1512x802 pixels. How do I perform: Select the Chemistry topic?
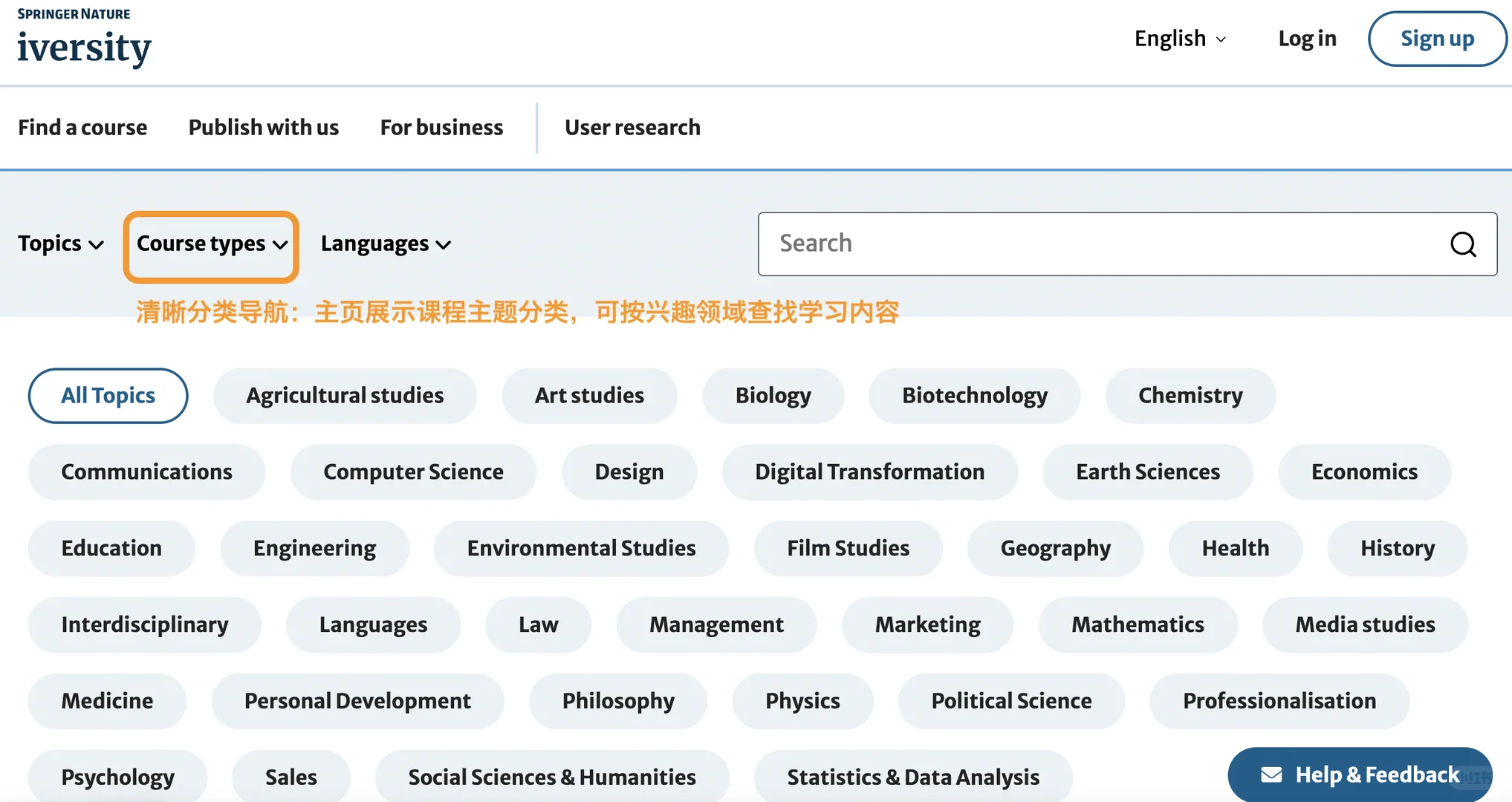pos(1189,395)
